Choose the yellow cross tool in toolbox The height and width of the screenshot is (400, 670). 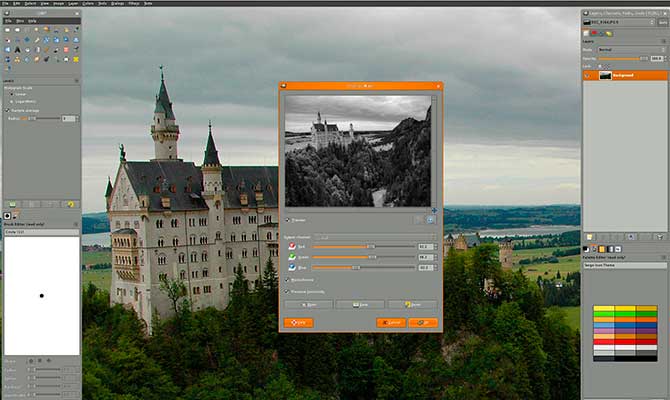[x=76, y=59]
